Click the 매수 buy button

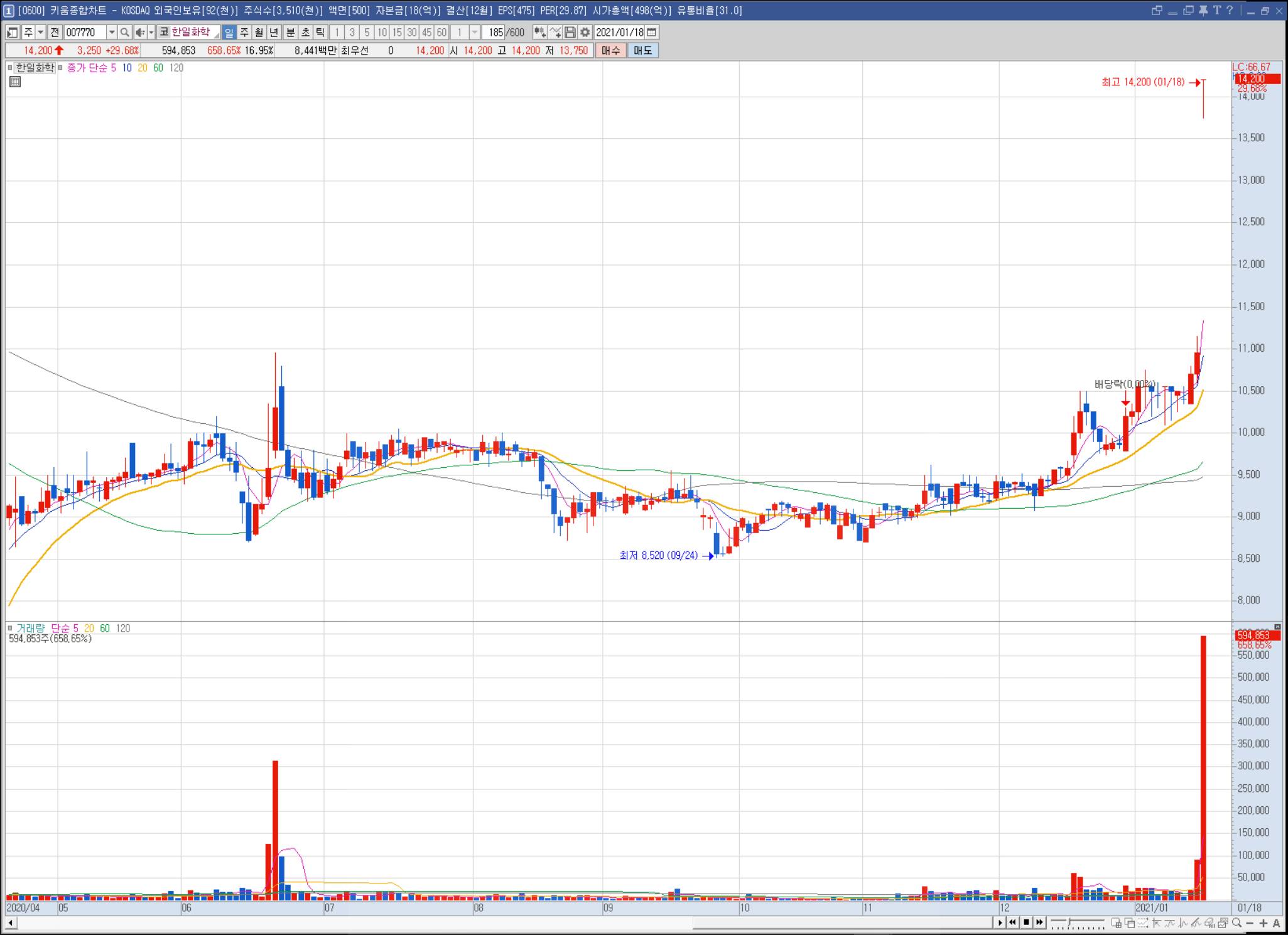(x=610, y=51)
